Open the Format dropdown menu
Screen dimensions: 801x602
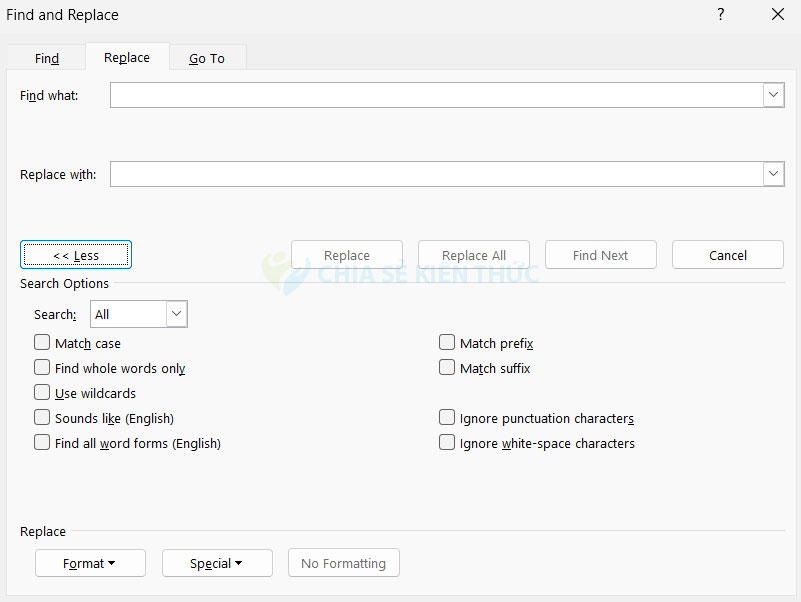(x=90, y=563)
